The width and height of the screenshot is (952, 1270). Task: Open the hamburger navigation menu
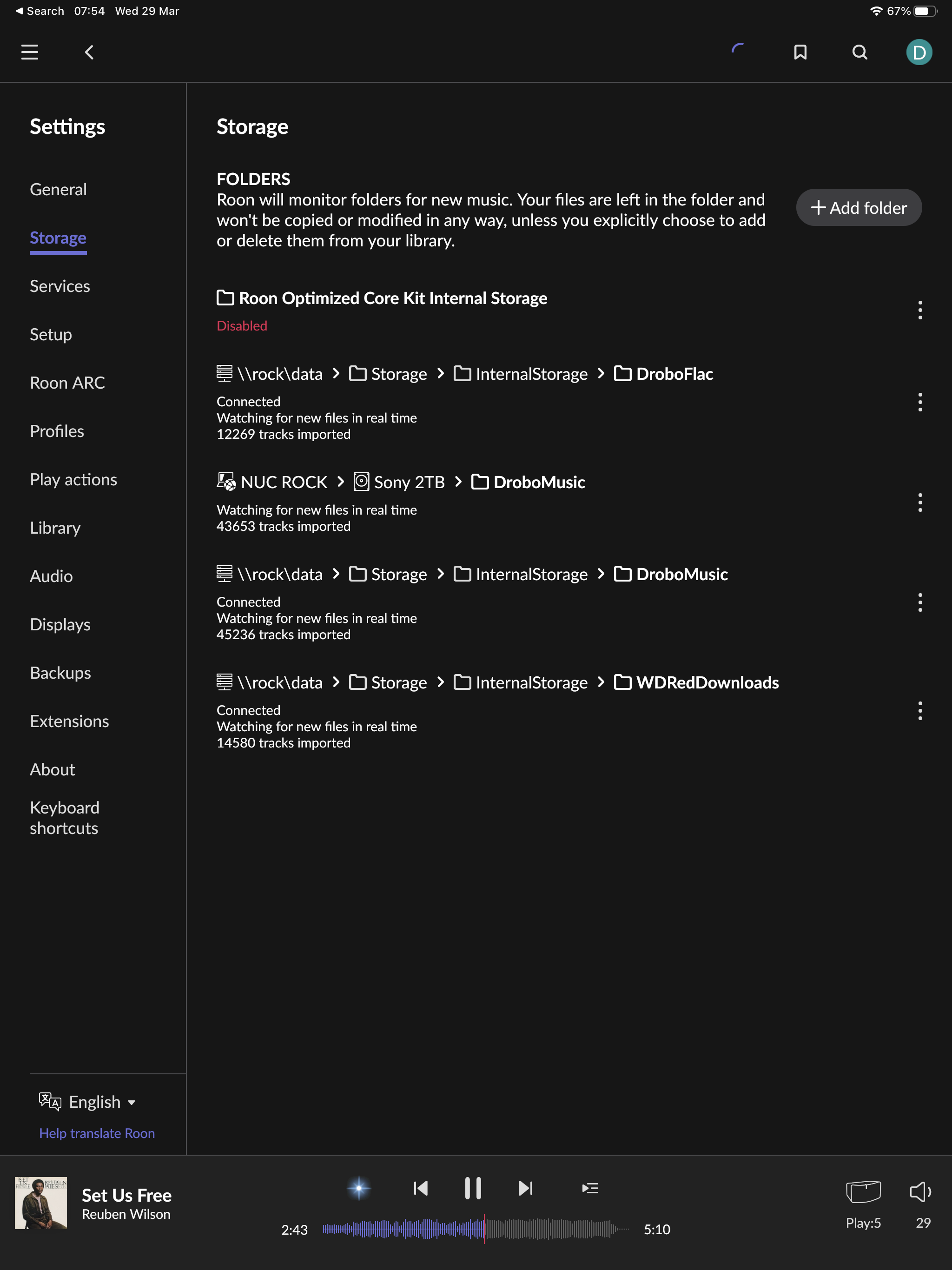(x=30, y=52)
